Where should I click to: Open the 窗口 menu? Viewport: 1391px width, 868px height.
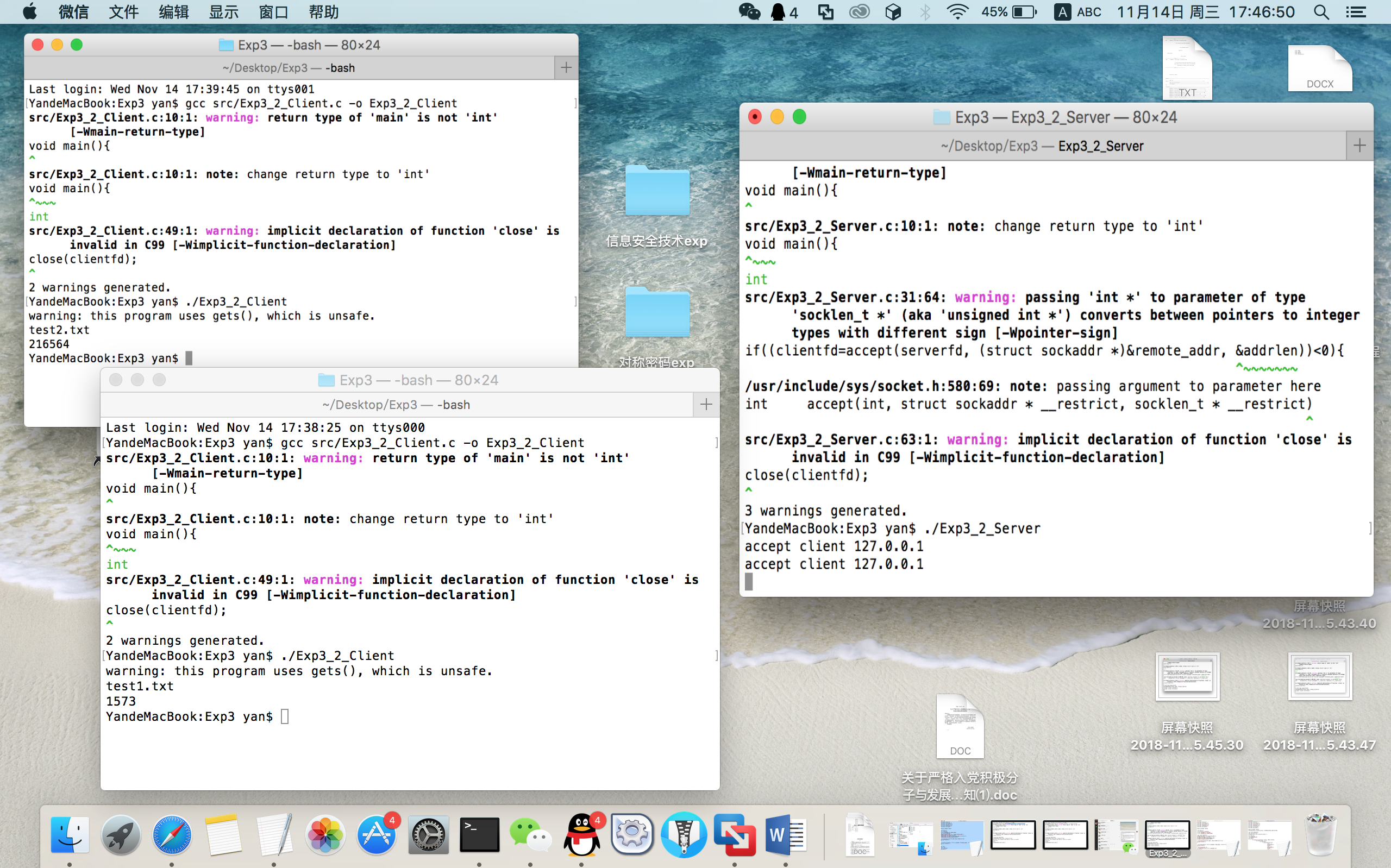point(273,11)
